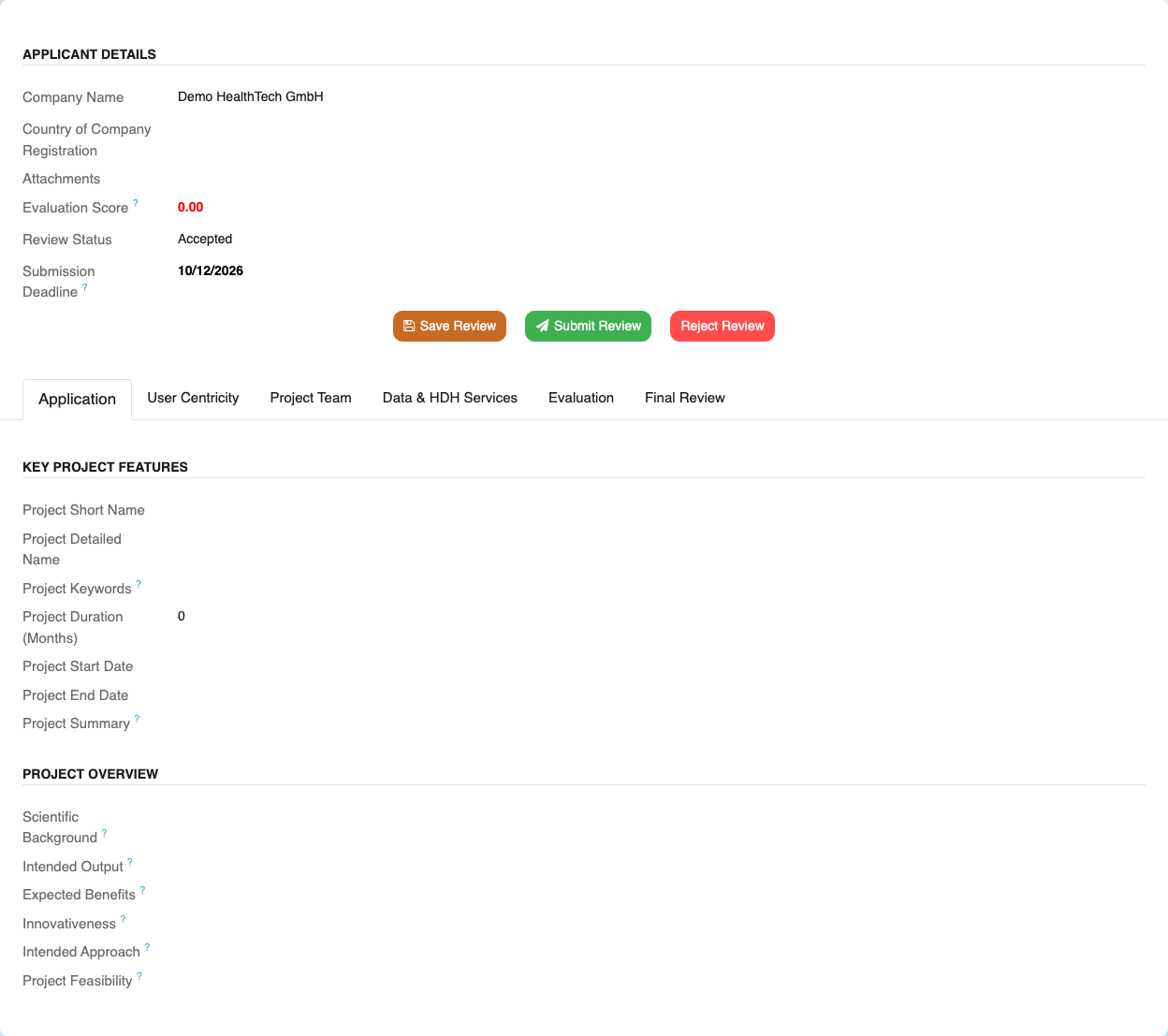
Task: Click the Accepted review status value
Action: [x=205, y=239]
